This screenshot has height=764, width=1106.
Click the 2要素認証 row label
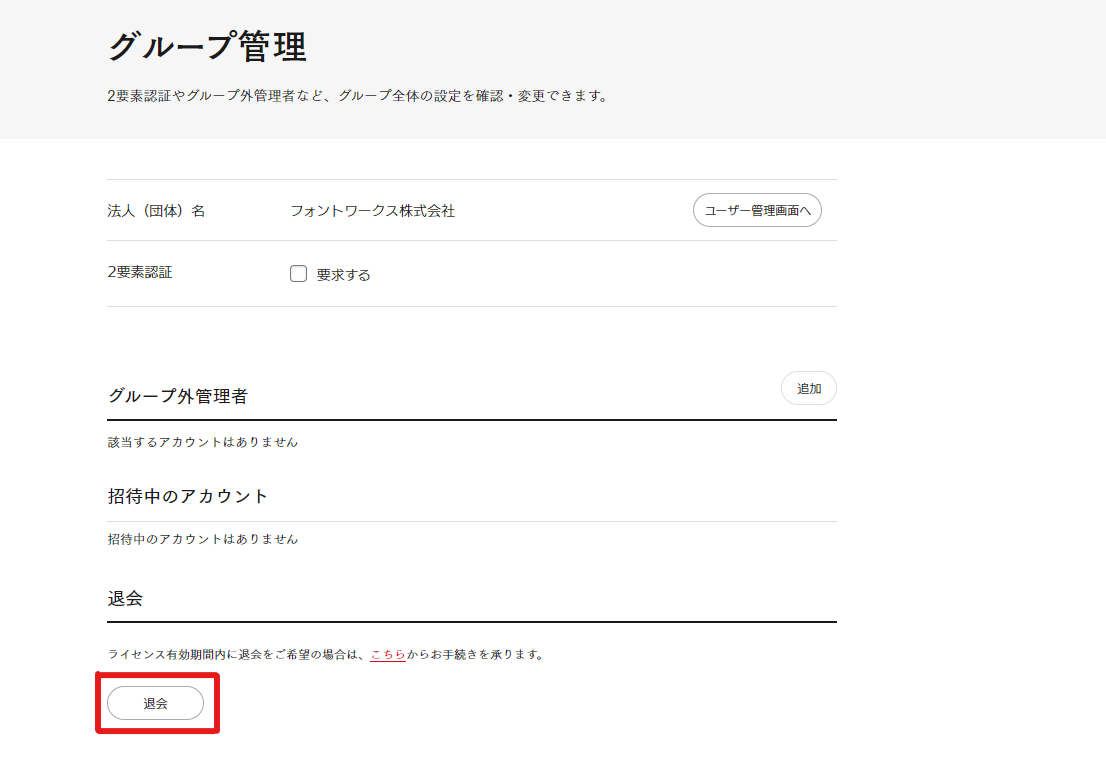pyautogui.click(x=139, y=272)
